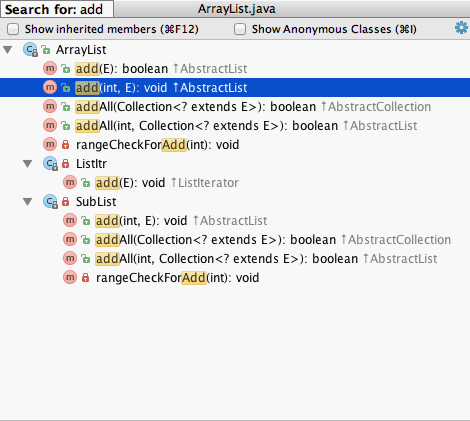470x421 pixels.
Task: Collapse the SubList tree node
Action: [x=28, y=202]
